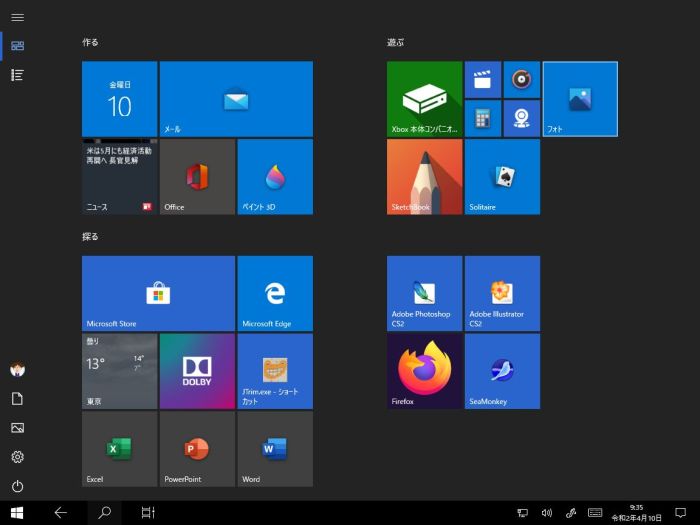The height and width of the screenshot is (525, 700).
Task: Open the volume control in system tray
Action: point(546,513)
